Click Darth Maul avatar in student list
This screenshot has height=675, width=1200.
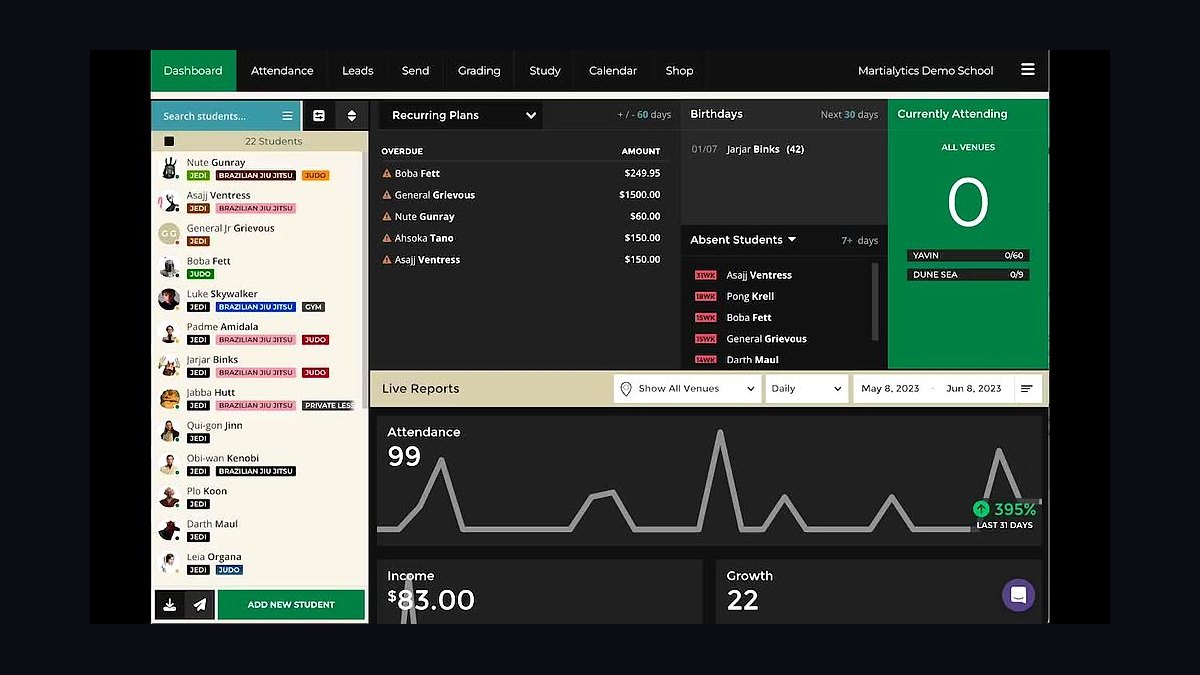coord(169,529)
